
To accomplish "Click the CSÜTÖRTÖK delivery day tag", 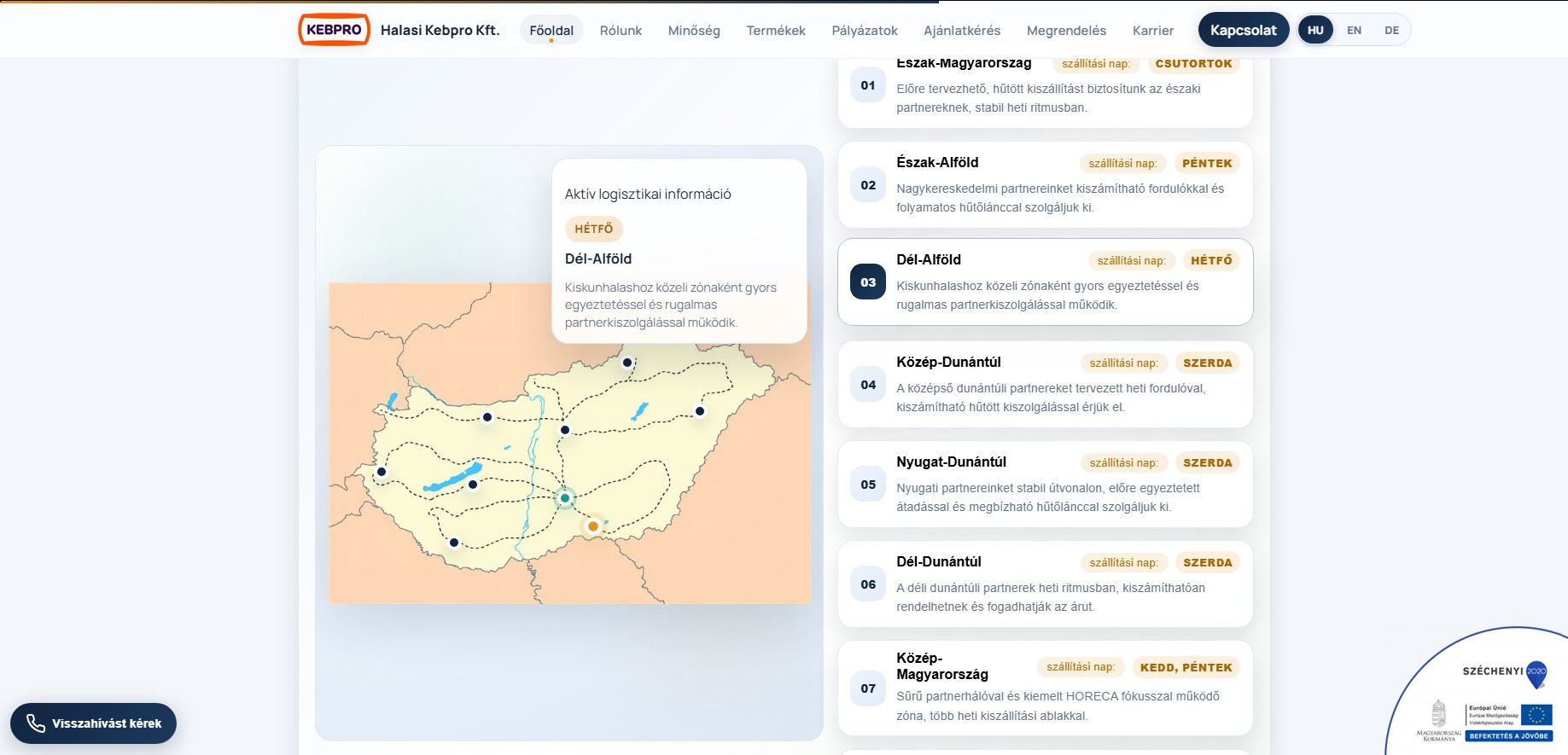I will pos(1193,64).
